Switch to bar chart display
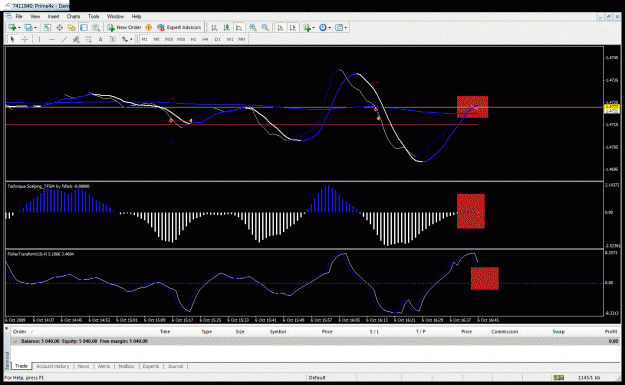Image resolution: width=625 pixels, height=385 pixels. tap(214, 28)
